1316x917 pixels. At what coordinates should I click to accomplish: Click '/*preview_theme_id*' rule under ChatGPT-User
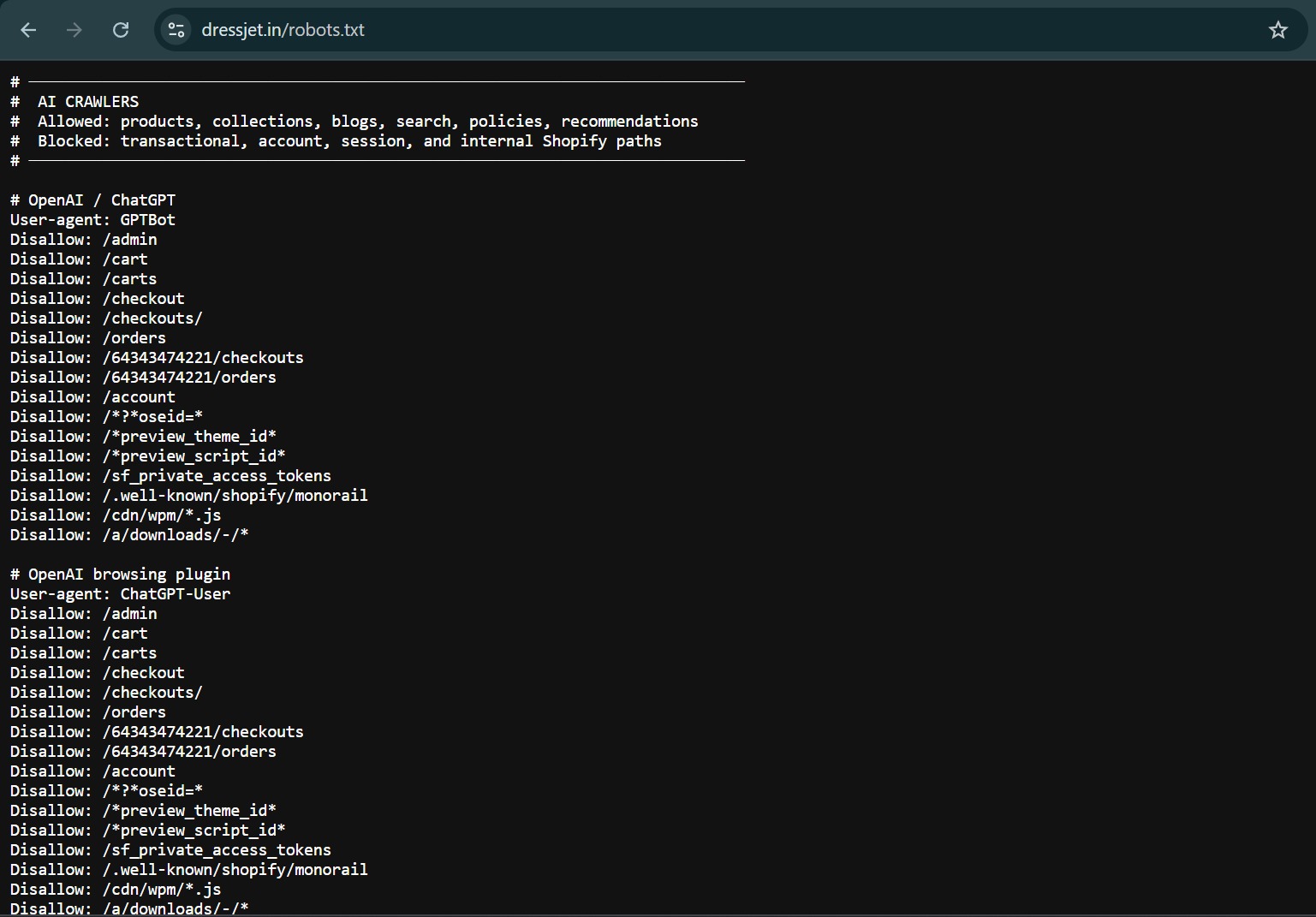coord(143,810)
